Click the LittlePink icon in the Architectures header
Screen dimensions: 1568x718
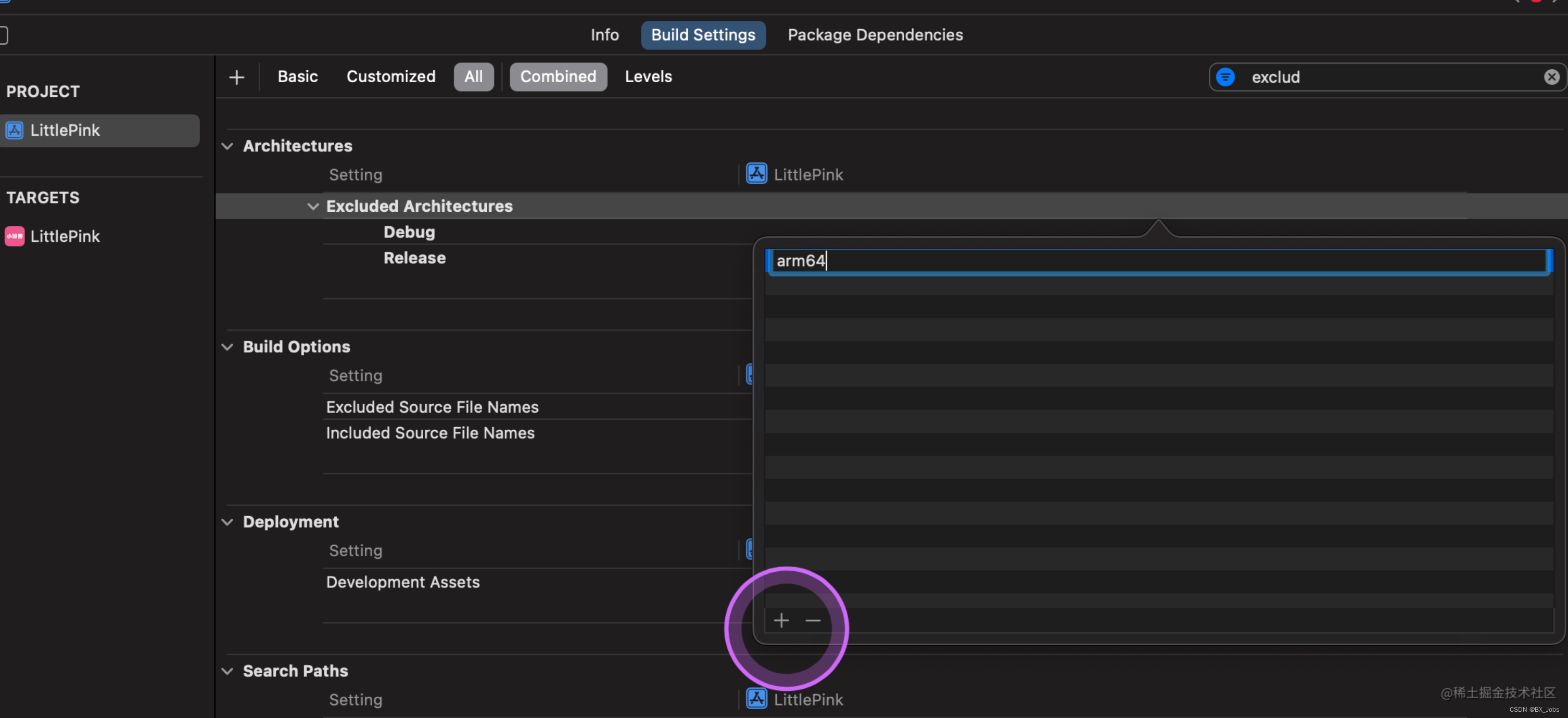(x=756, y=173)
